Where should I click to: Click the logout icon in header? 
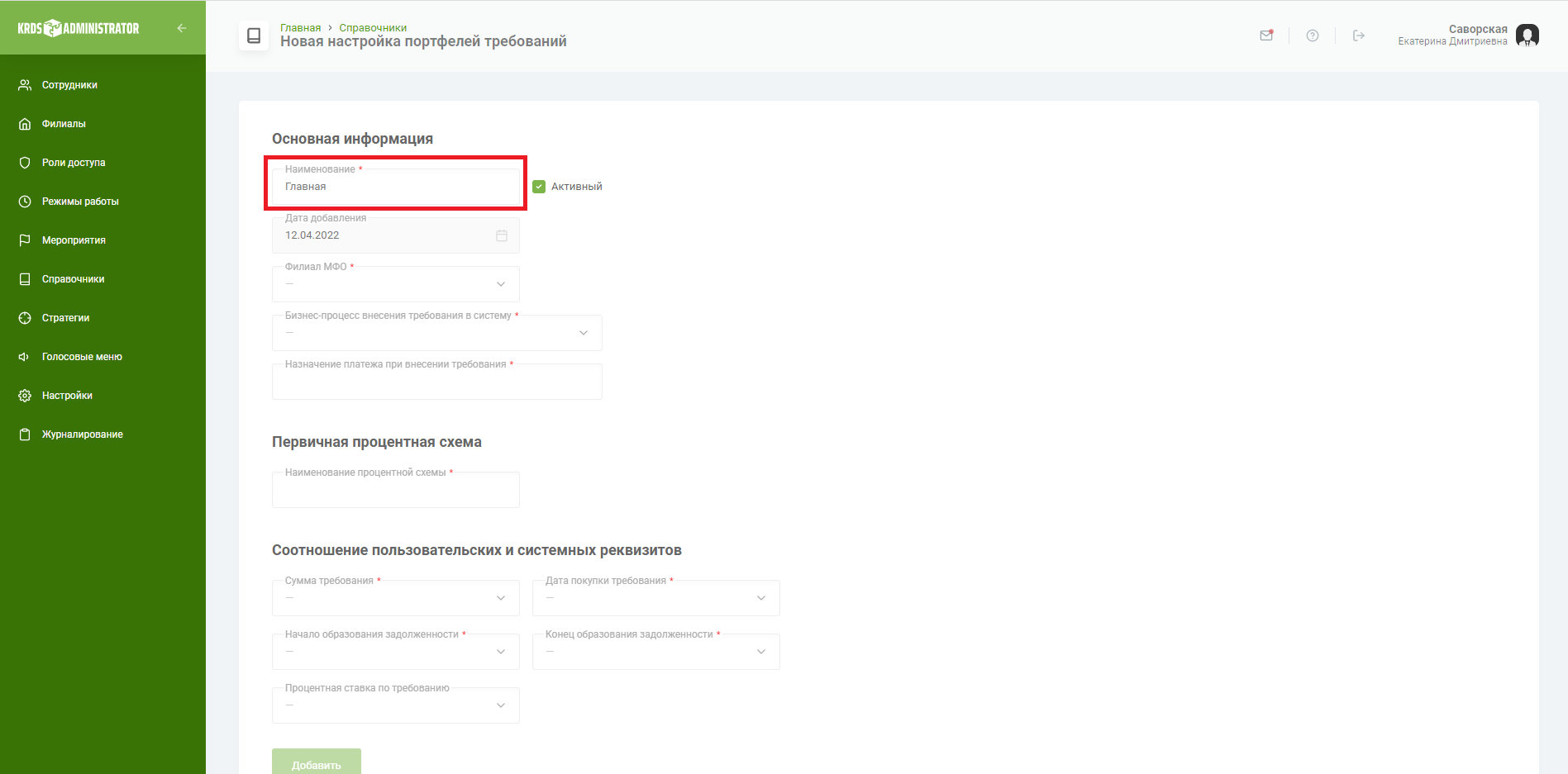click(1358, 36)
